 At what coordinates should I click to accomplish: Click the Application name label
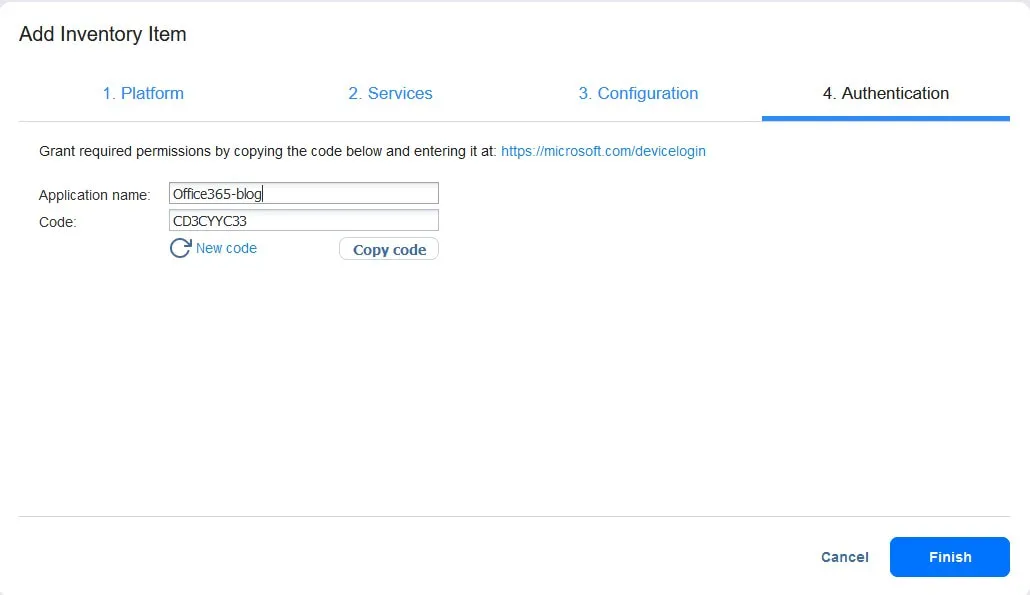click(x=94, y=195)
